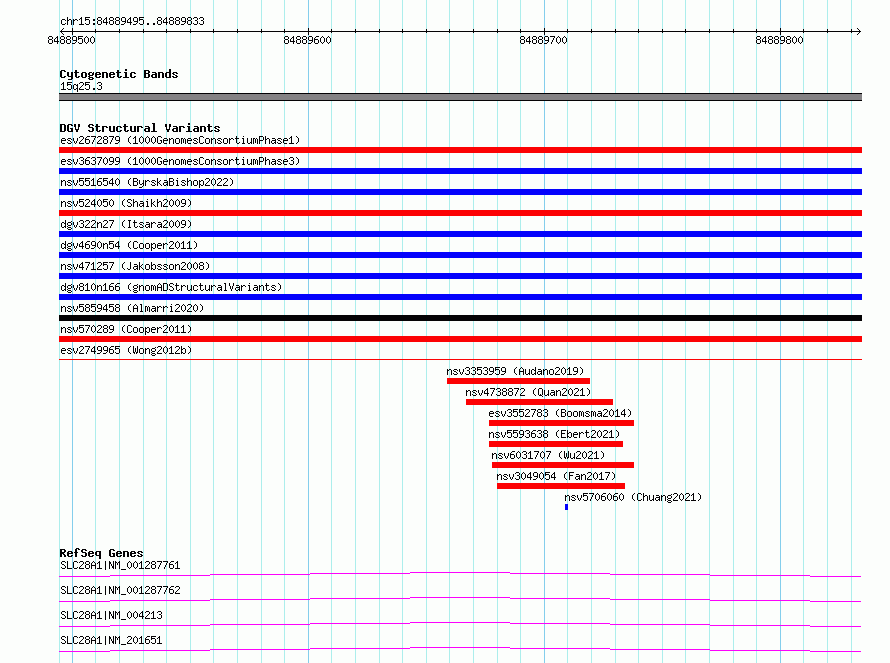This screenshot has height=663, width=890.
Task: Select nsv3353959 (Audano2019) label
Action: point(515,371)
